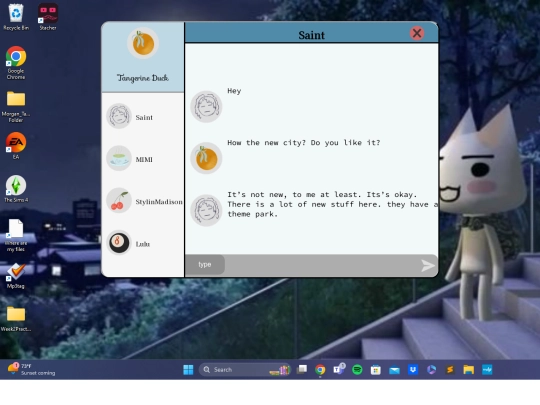The height and width of the screenshot is (405, 540).
Task: Open Microsoft Store from taskbar
Action: pos(376,370)
